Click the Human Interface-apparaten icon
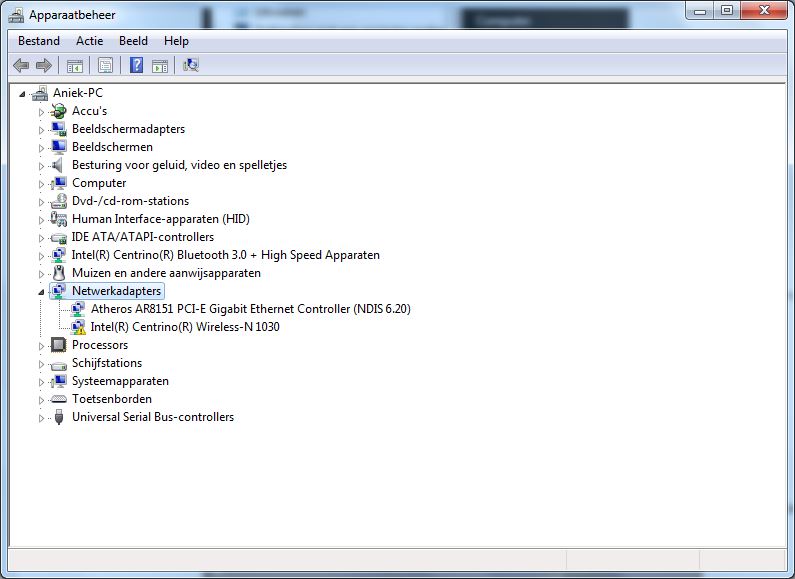795x579 pixels. coord(59,219)
